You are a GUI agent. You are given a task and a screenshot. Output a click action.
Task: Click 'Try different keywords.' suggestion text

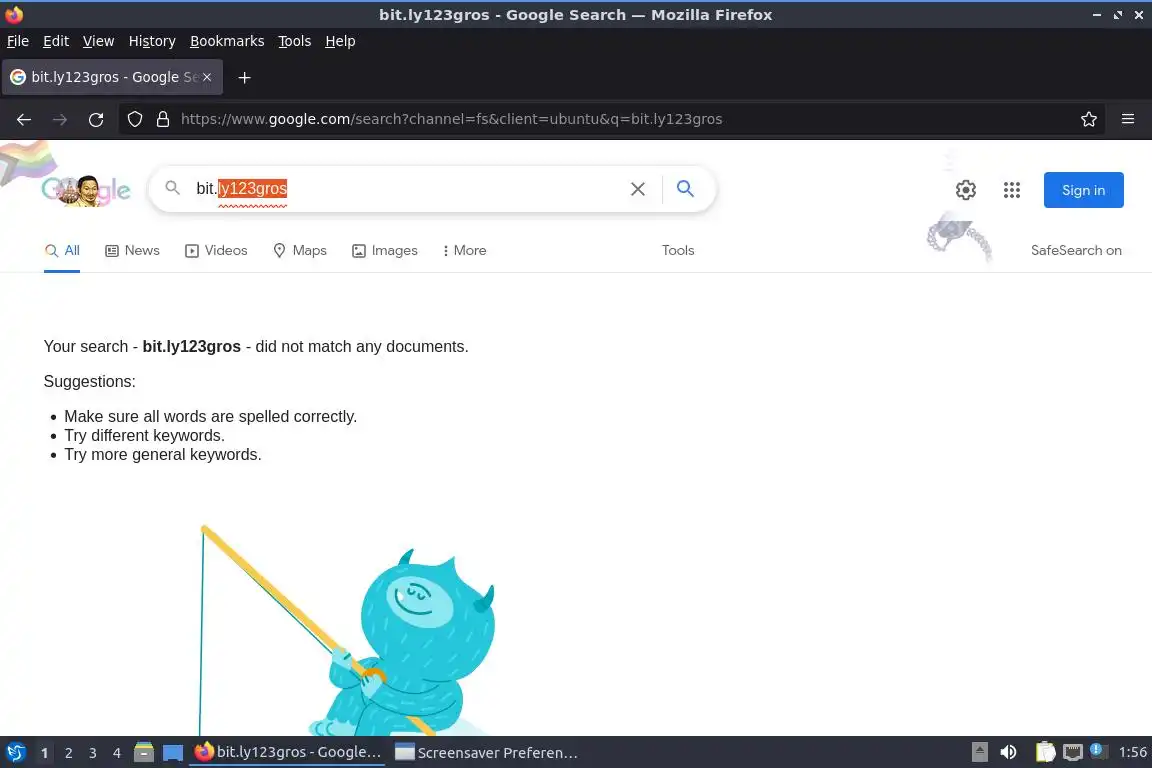(144, 436)
